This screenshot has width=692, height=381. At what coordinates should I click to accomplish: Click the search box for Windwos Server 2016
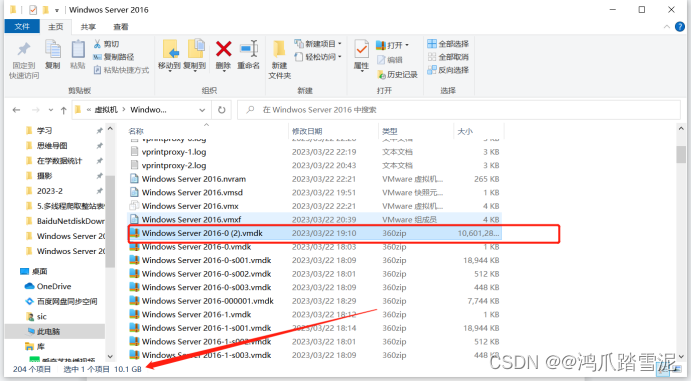click(x=459, y=110)
